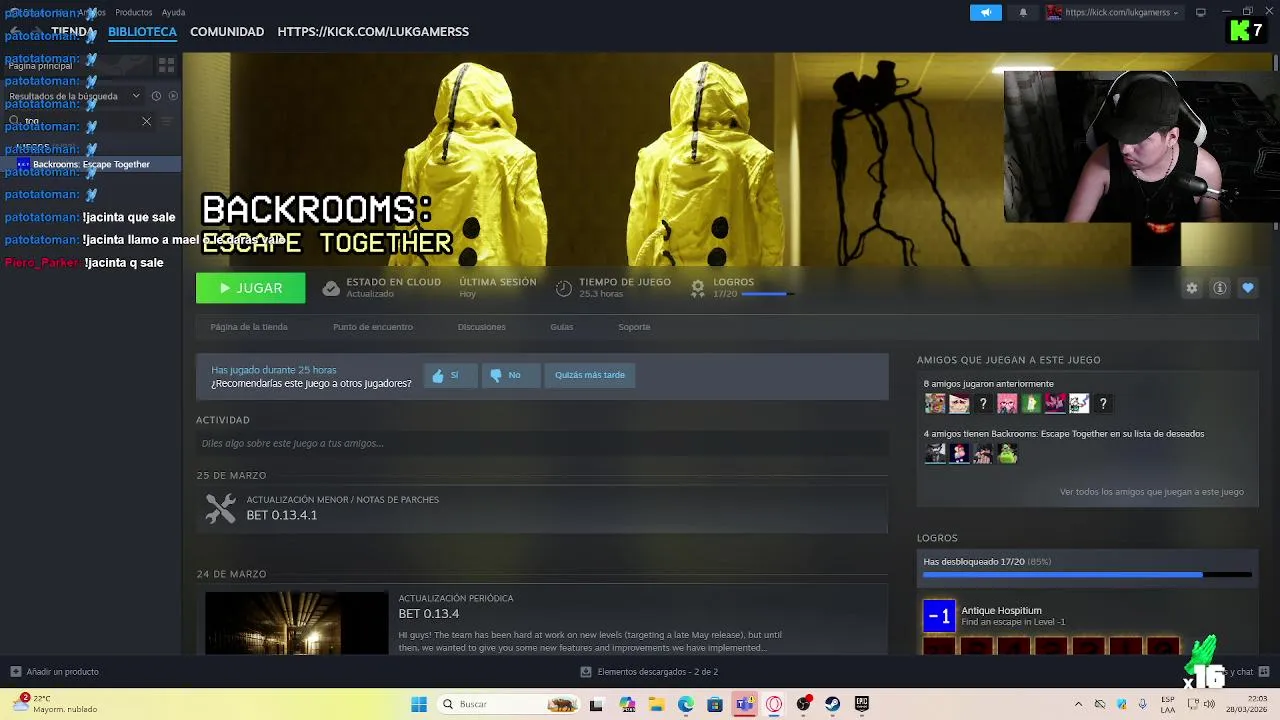Click achievements unlocked 85% progress bar
The height and width of the screenshot is (720, 1280).
(x=1087, y=575)
